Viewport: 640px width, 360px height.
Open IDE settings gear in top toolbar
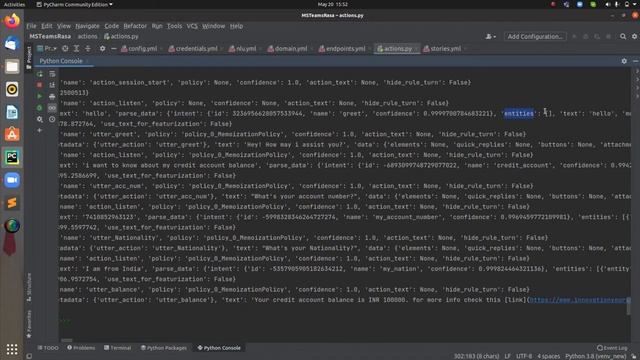tap(635, 37)
